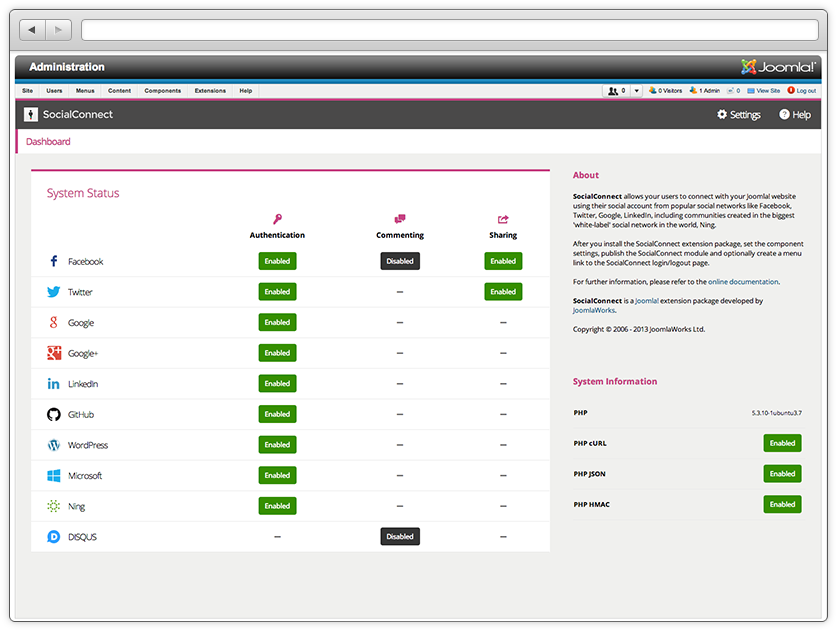Click the logged-in users icon
Screen dimensions: 836x631
(613, 91)
